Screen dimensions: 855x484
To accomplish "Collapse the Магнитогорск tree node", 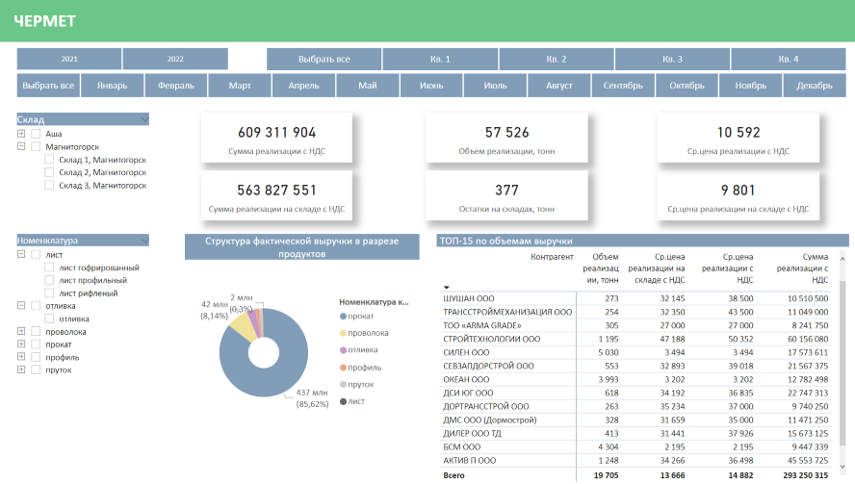I will pyautogui.click(x=21, y=147).
